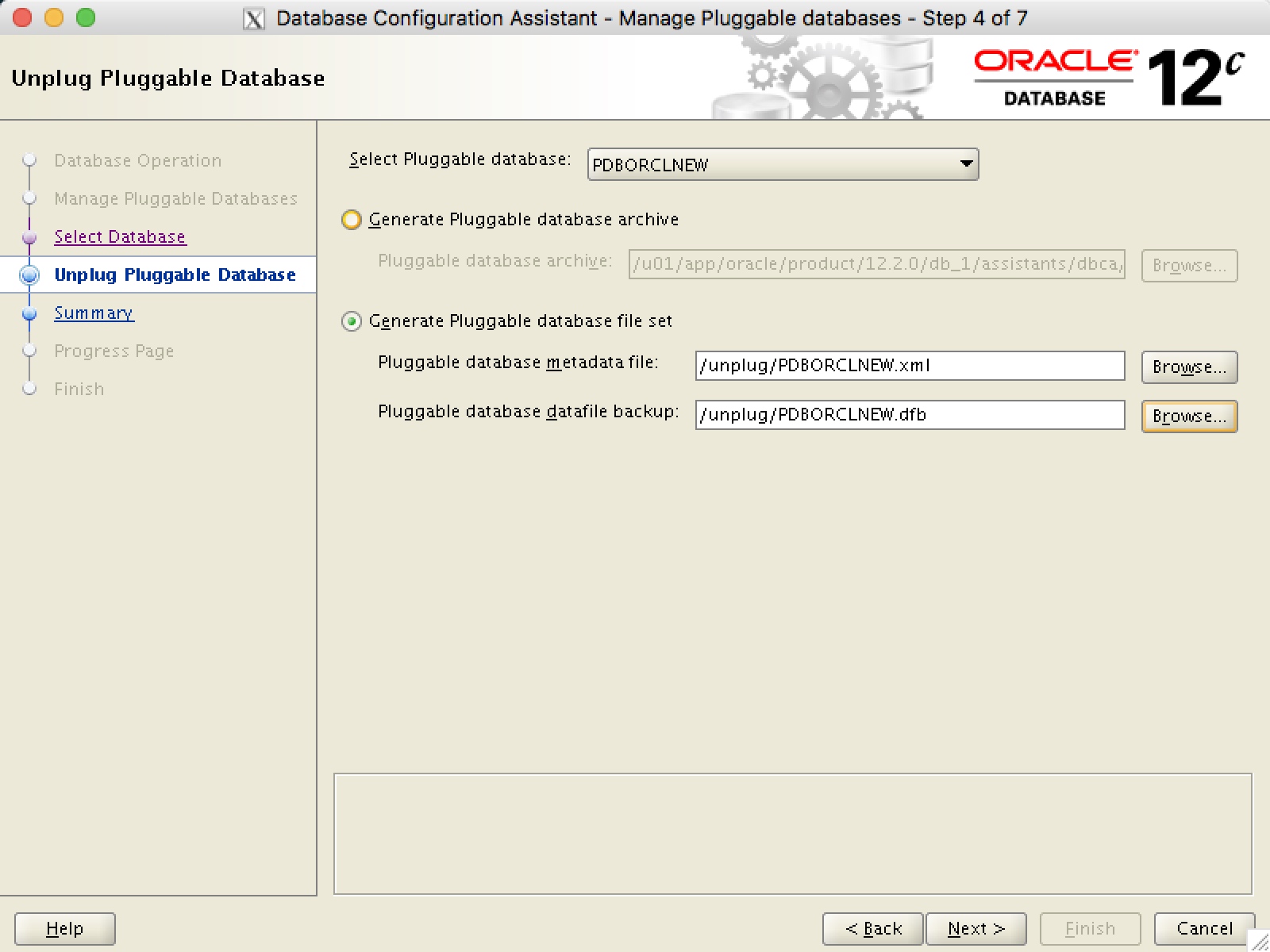Click the Progress Page step bullet
This screenshot has width=1270, height=952.
[x=30, y=351]
